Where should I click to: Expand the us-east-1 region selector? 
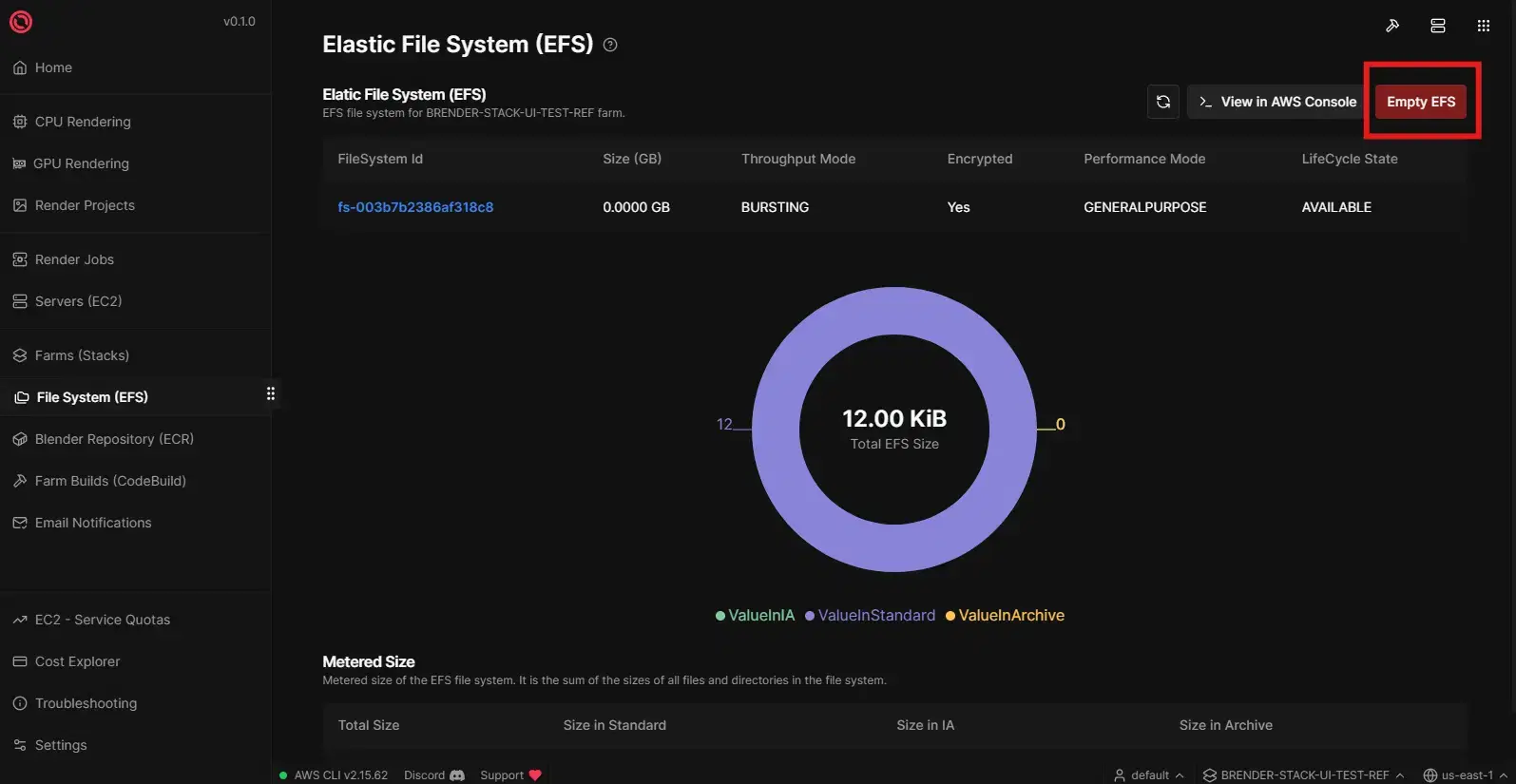(1465, 775)
